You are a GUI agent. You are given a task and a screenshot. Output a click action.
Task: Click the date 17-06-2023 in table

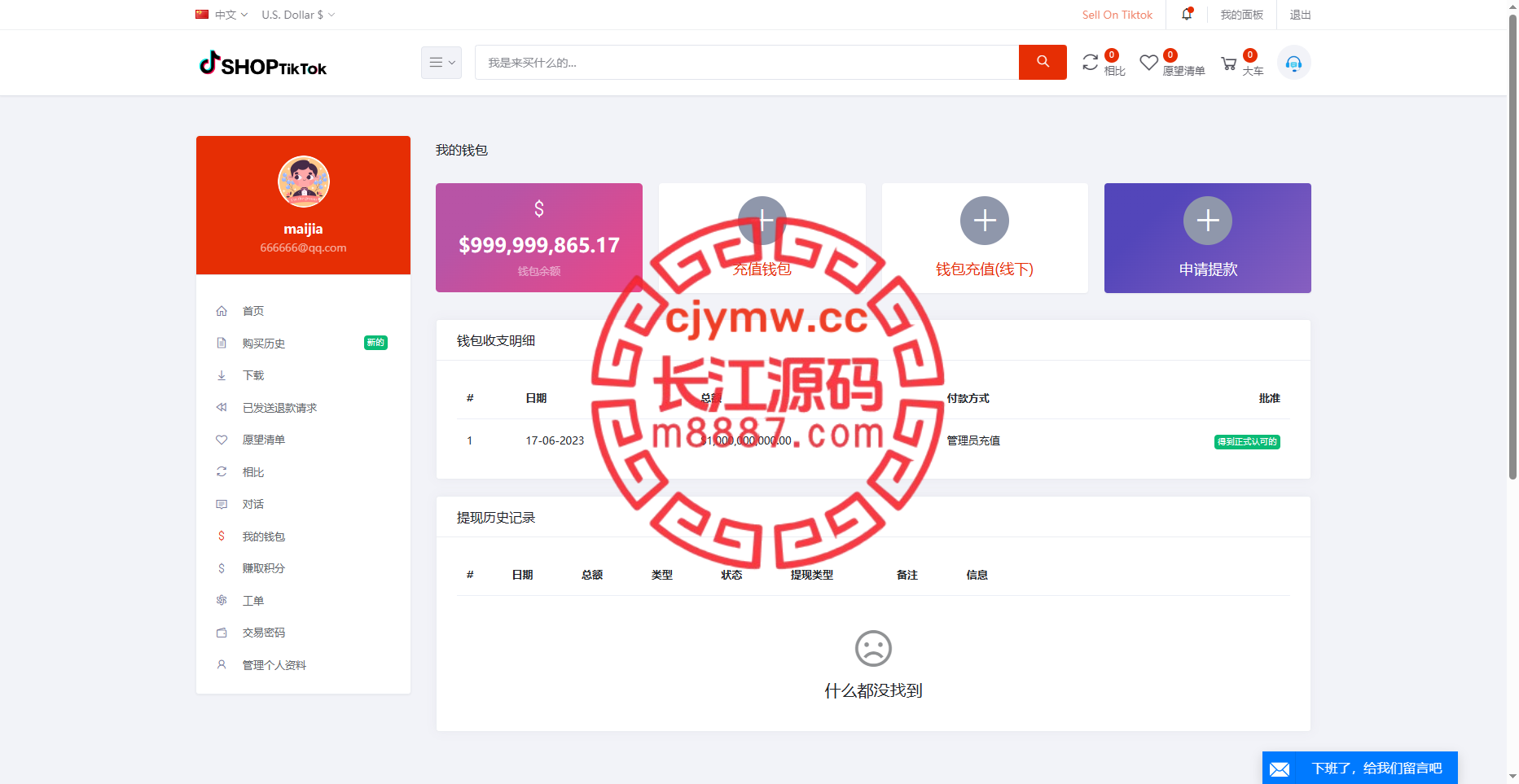tap(555, 440)
